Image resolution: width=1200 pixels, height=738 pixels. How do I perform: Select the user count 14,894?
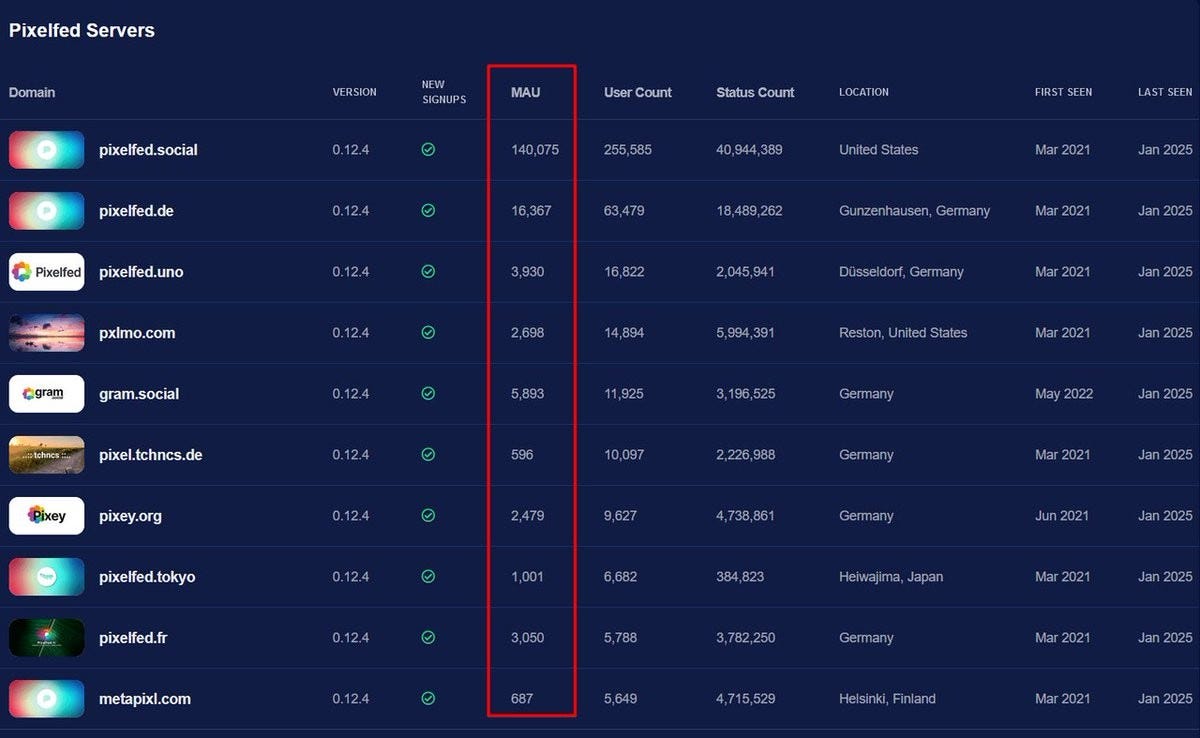click(x=624, y=333)
